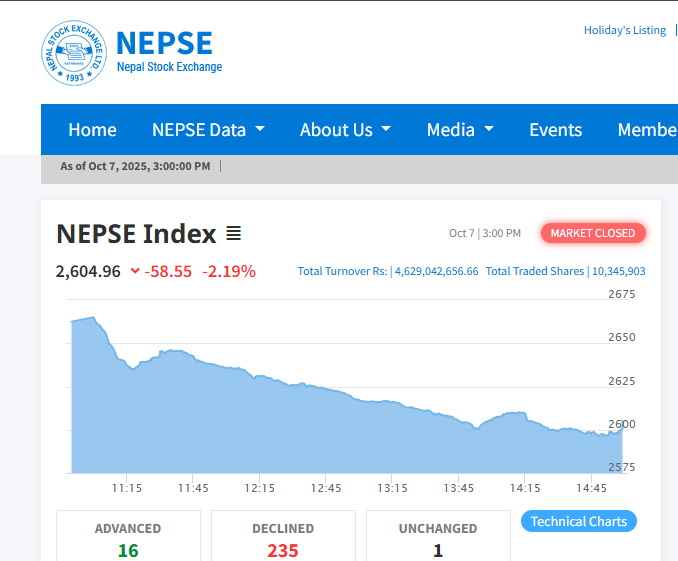The image size is (678, 561).
Task: Click the red down-arrow change indicator
Action: tap(136, 271)
